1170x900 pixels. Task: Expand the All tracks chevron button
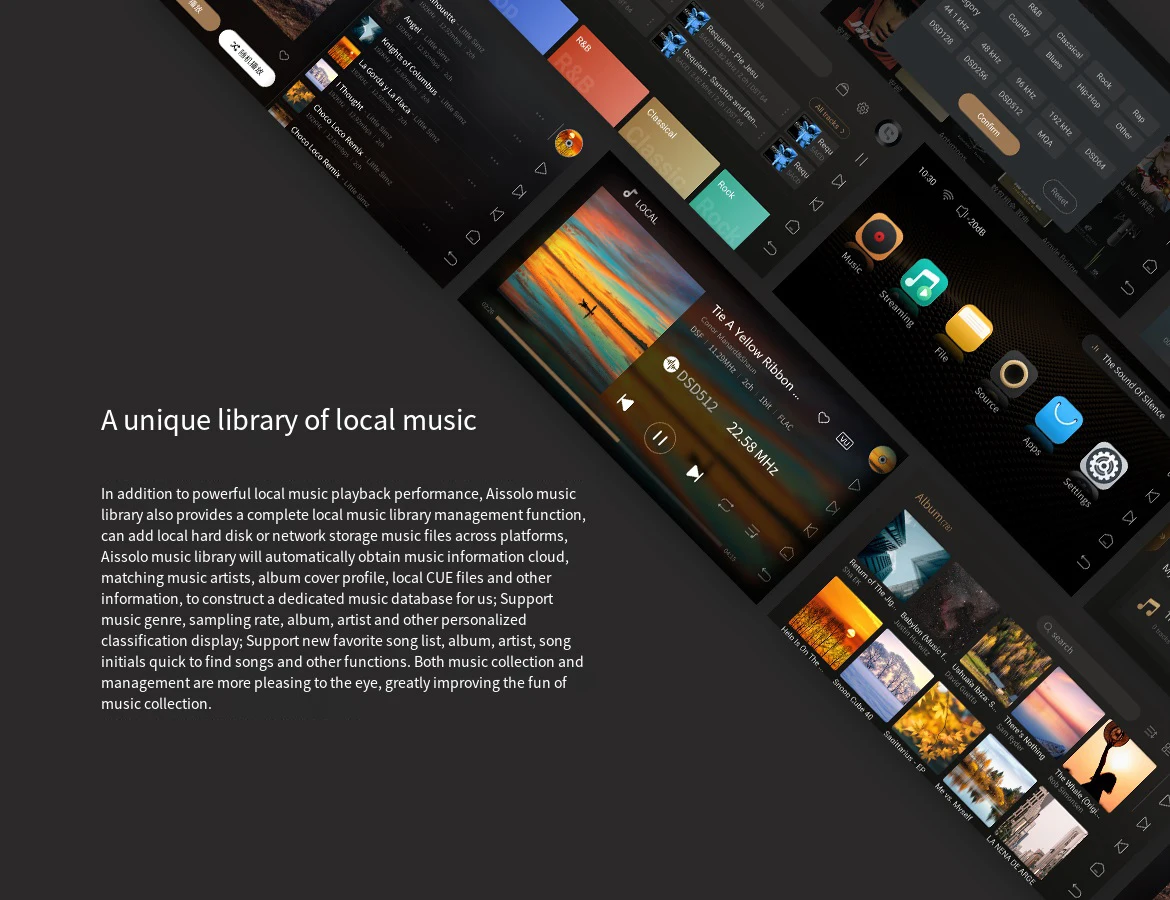(829, 119)
